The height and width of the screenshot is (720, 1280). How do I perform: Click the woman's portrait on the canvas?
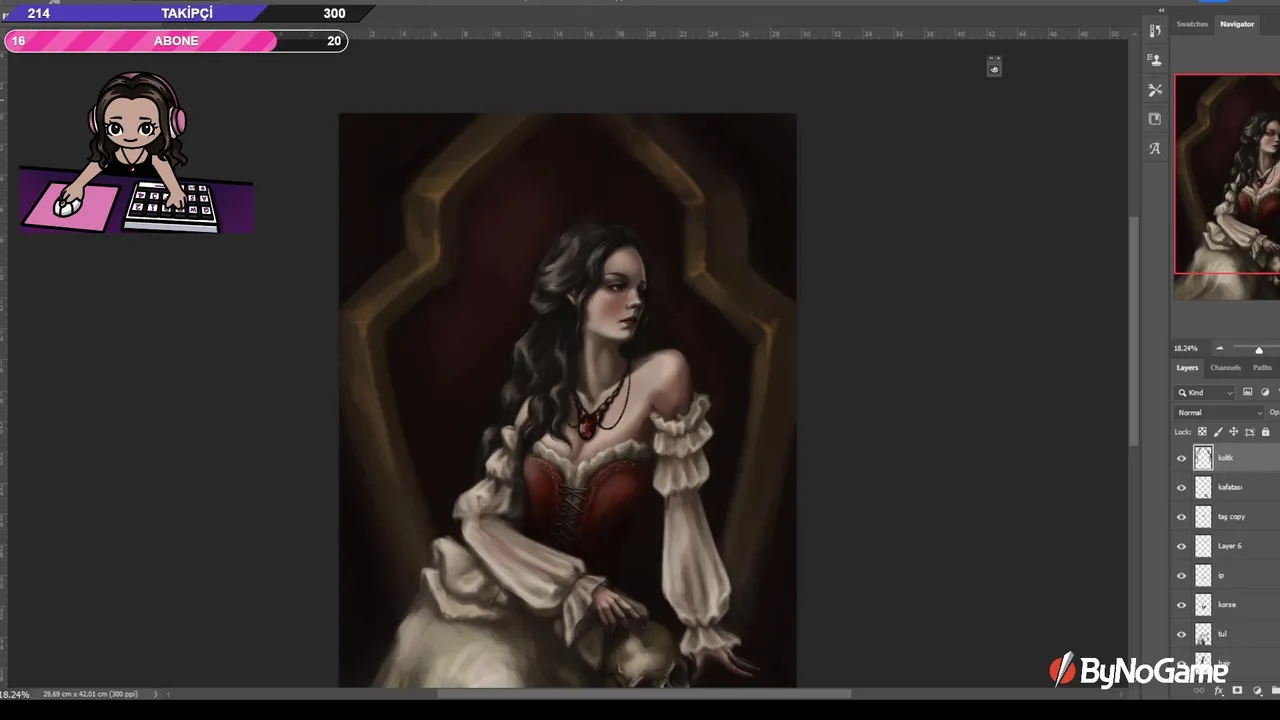[568, 400]
